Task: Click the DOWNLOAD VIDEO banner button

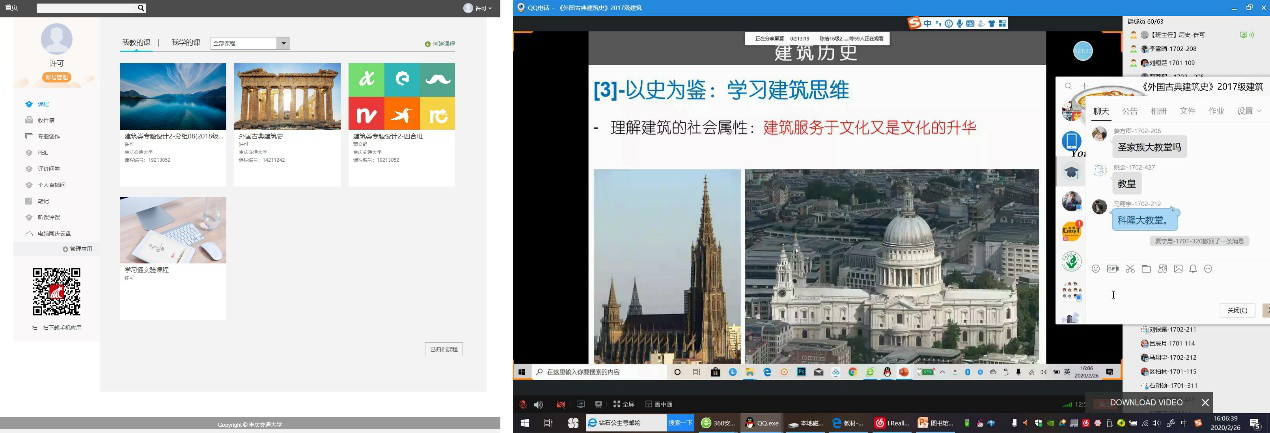Action: tap(1147, 402)
